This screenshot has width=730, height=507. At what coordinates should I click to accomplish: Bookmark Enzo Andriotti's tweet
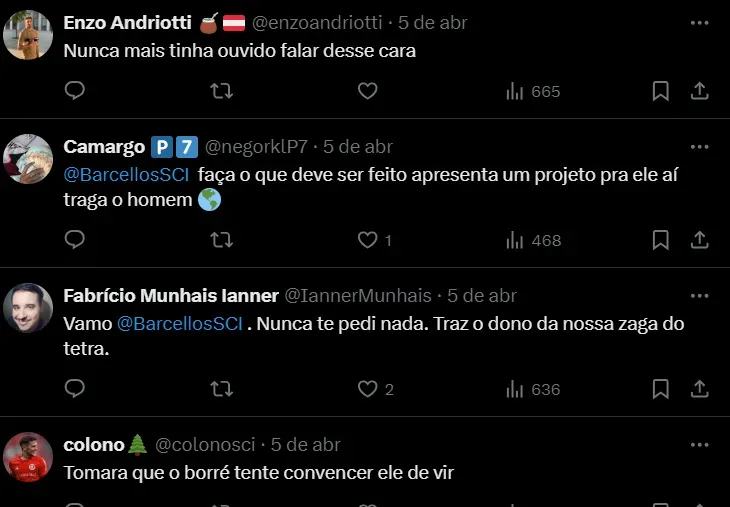click(x=660, y=91)
